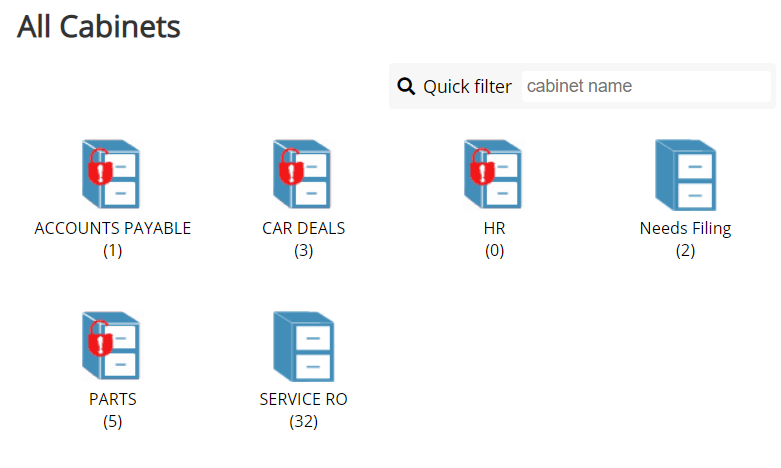Click the SERVICE RO name label
Image resolution: width=781 pixels, height=468 pixels.
(303, 399)
